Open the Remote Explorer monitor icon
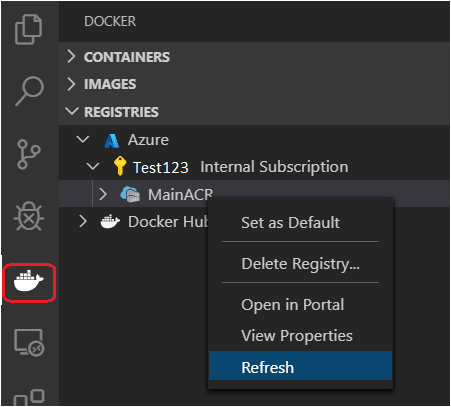Viewport: 451px width, 407px height. pyautogui.click(x=29, y=343)
